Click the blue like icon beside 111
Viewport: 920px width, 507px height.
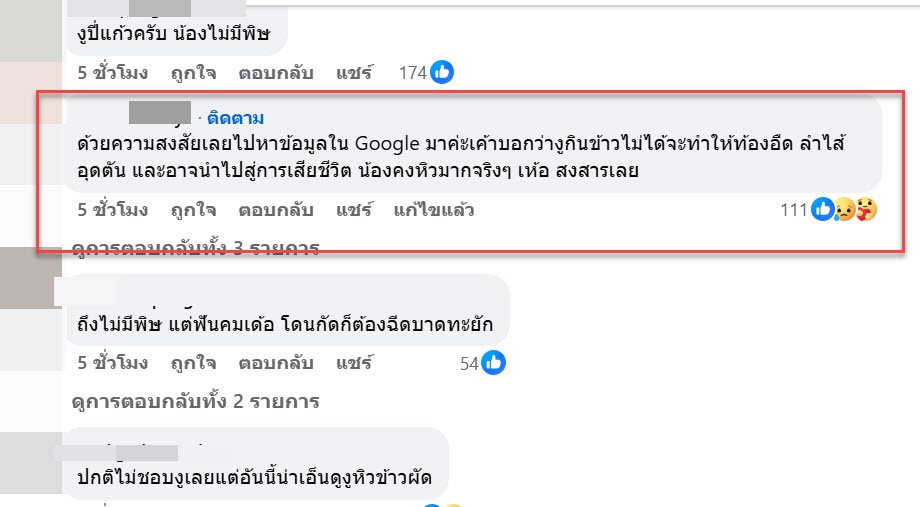[x=823, y=210]
